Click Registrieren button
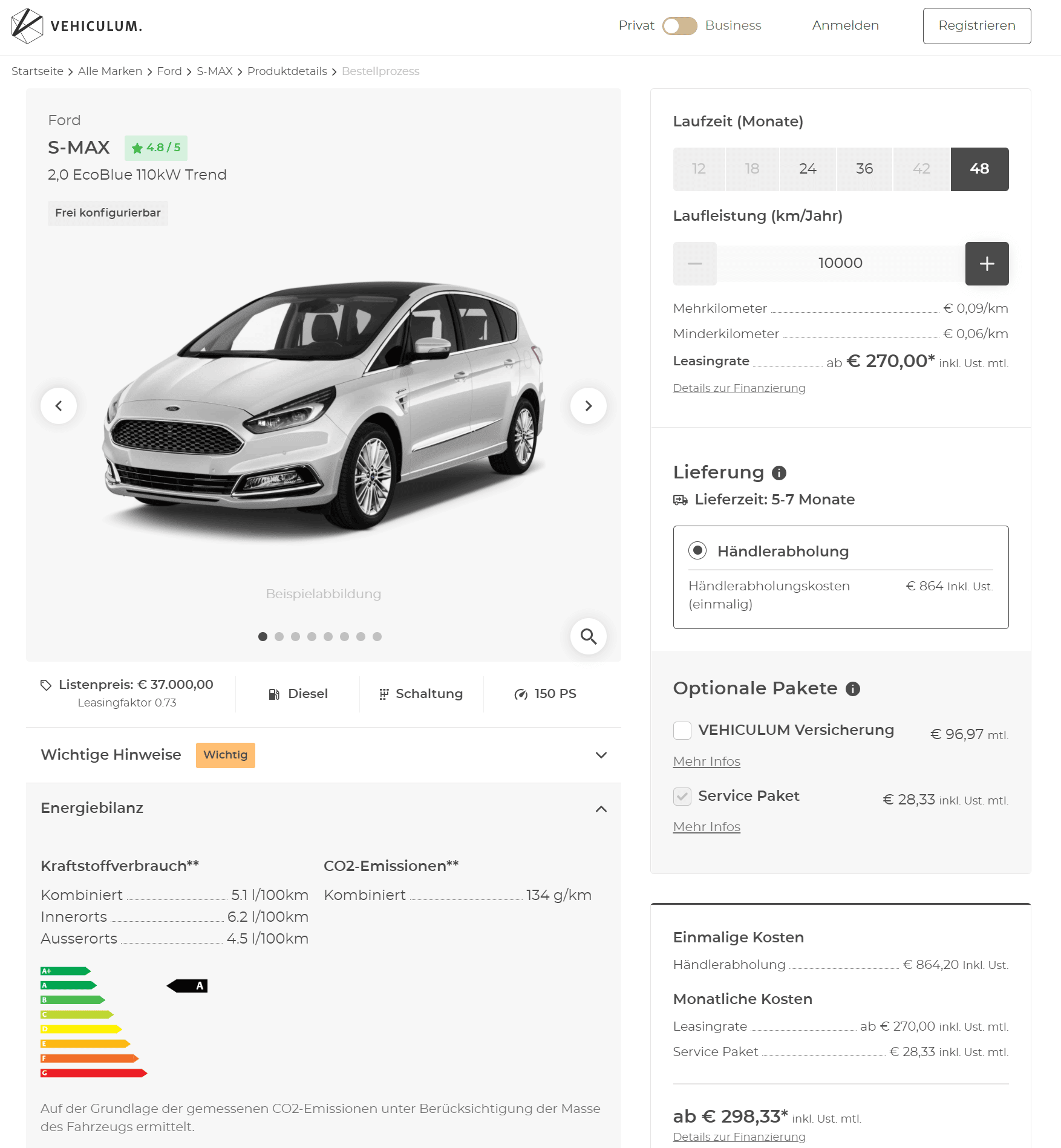 tap(977, 26)
